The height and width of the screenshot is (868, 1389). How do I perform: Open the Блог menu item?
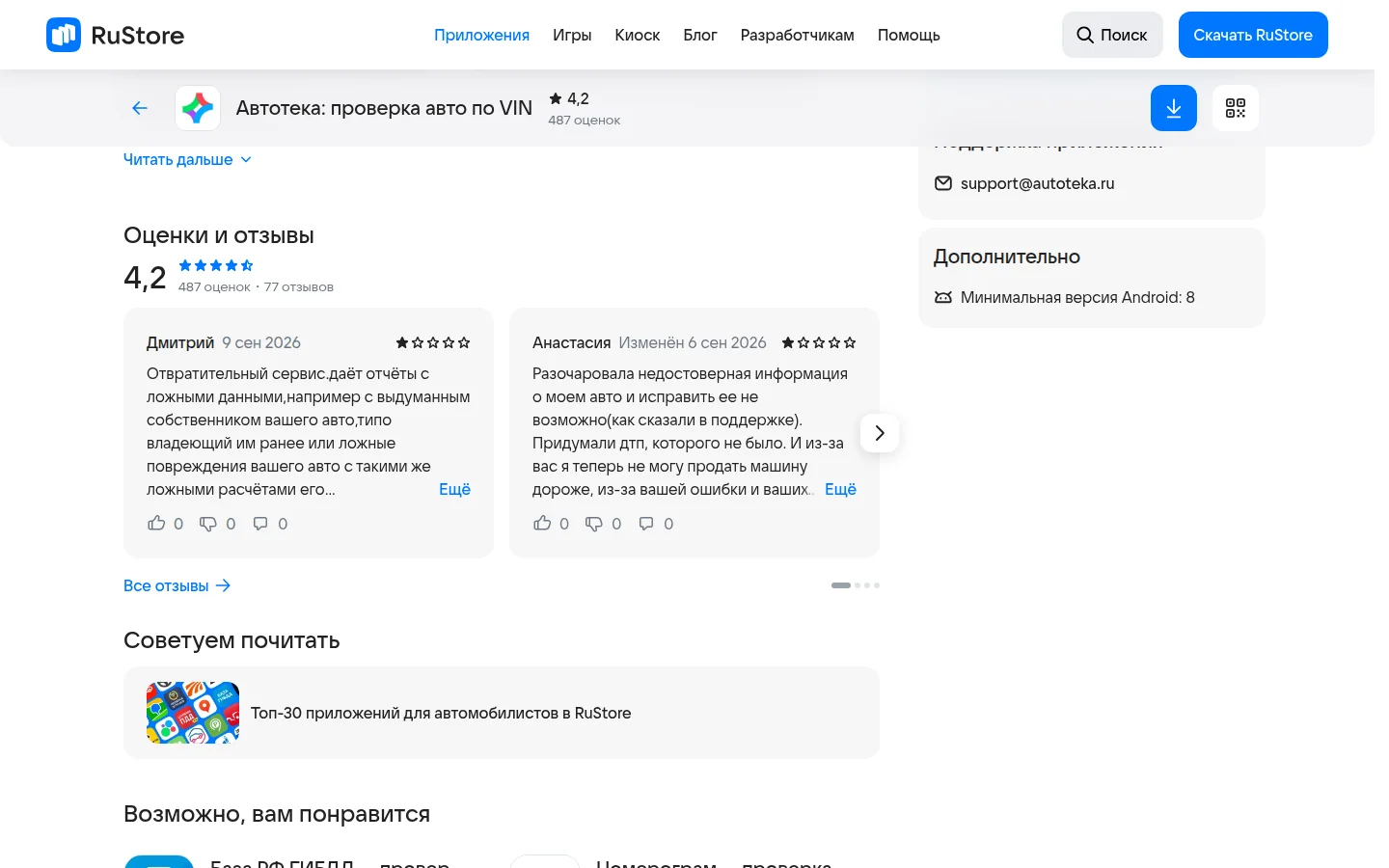(700, 35)
